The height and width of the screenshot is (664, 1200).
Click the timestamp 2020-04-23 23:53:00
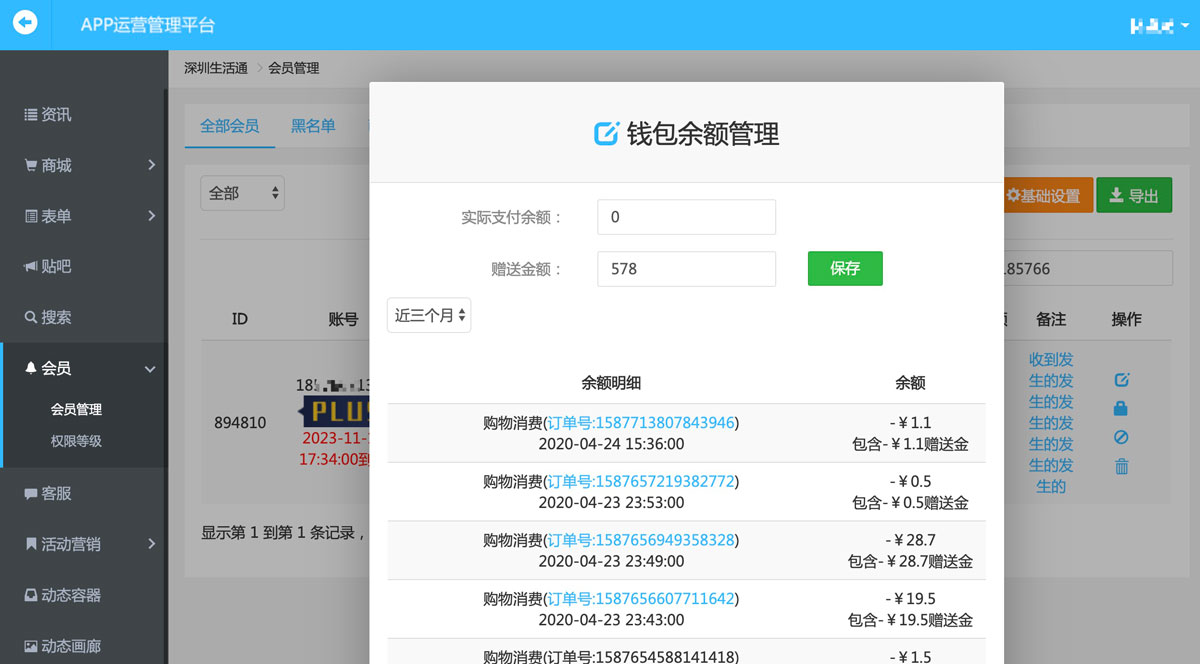(x=611, y=503)
